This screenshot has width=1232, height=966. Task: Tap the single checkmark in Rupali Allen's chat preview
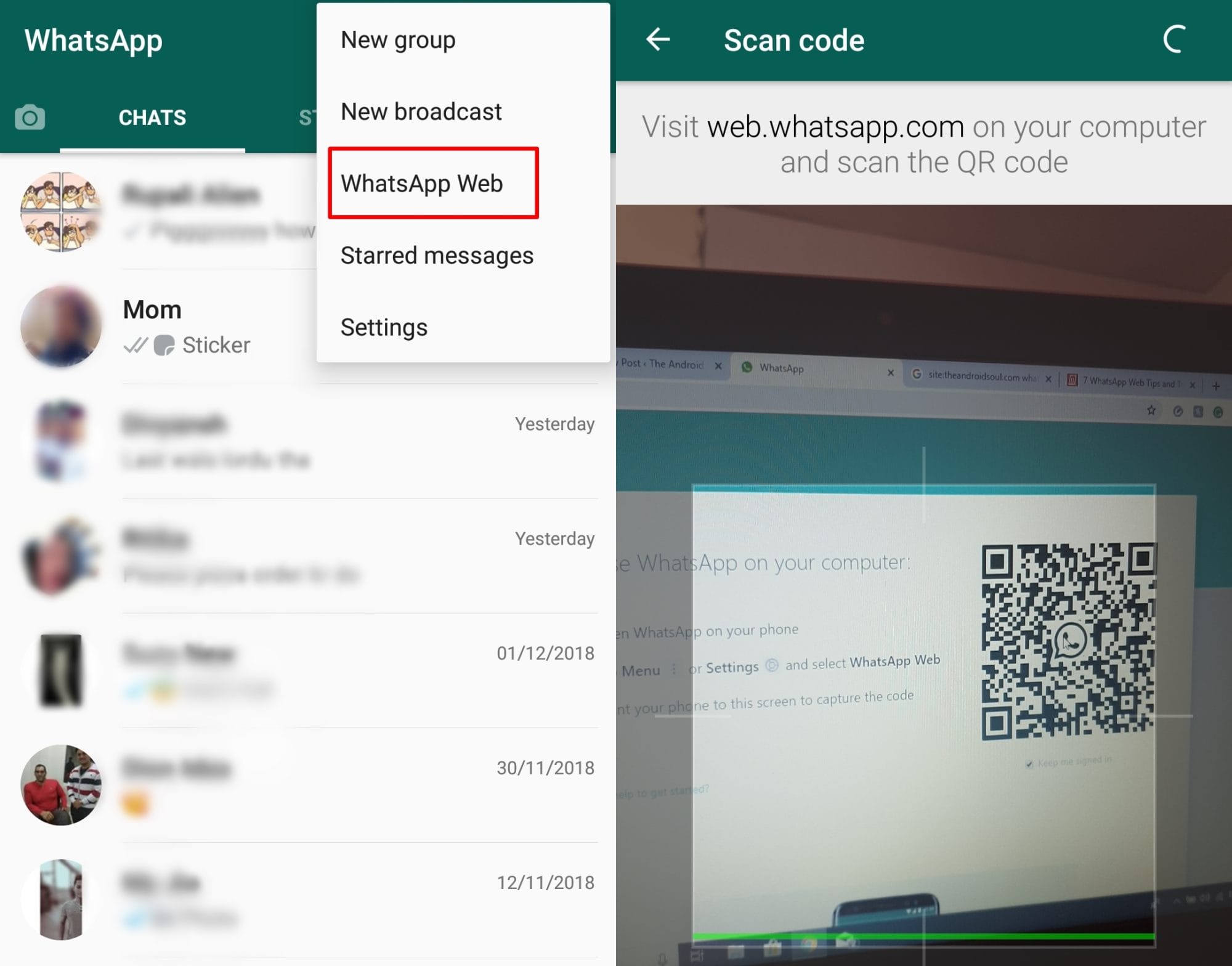click(x=132, y=231)
